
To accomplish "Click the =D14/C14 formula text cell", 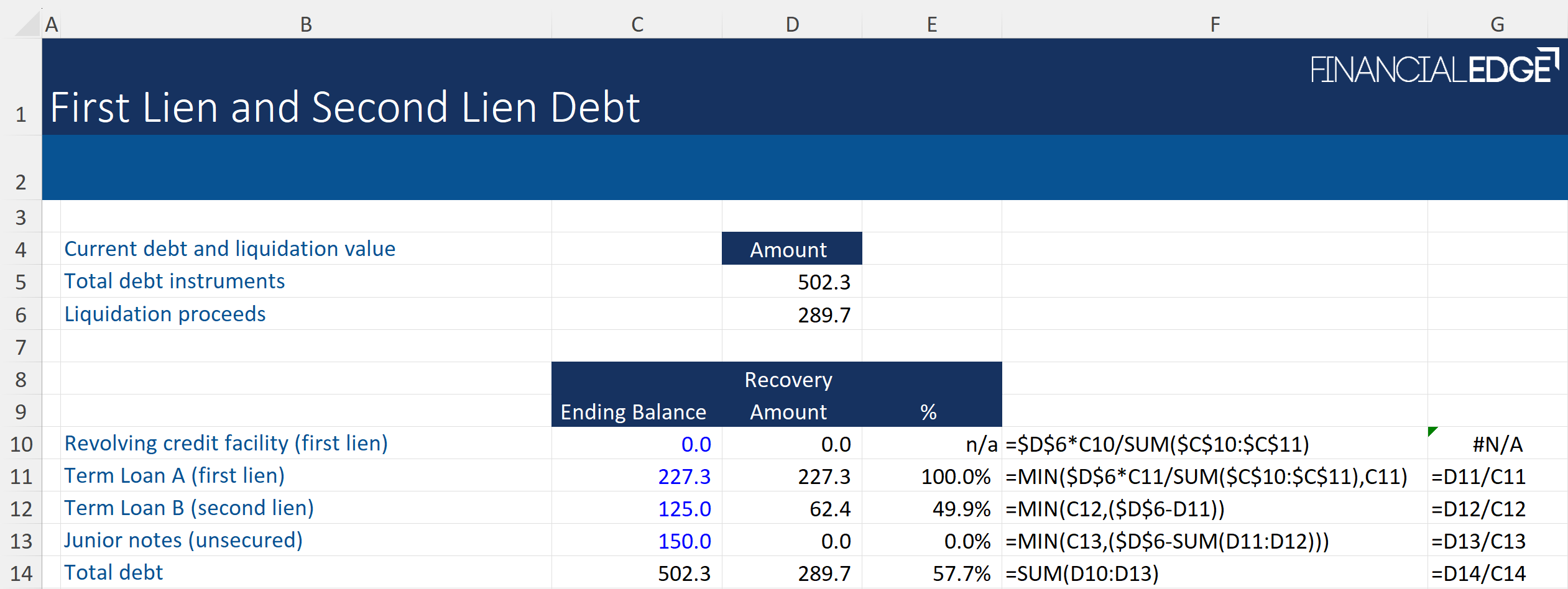I will tap(1478, 573).
